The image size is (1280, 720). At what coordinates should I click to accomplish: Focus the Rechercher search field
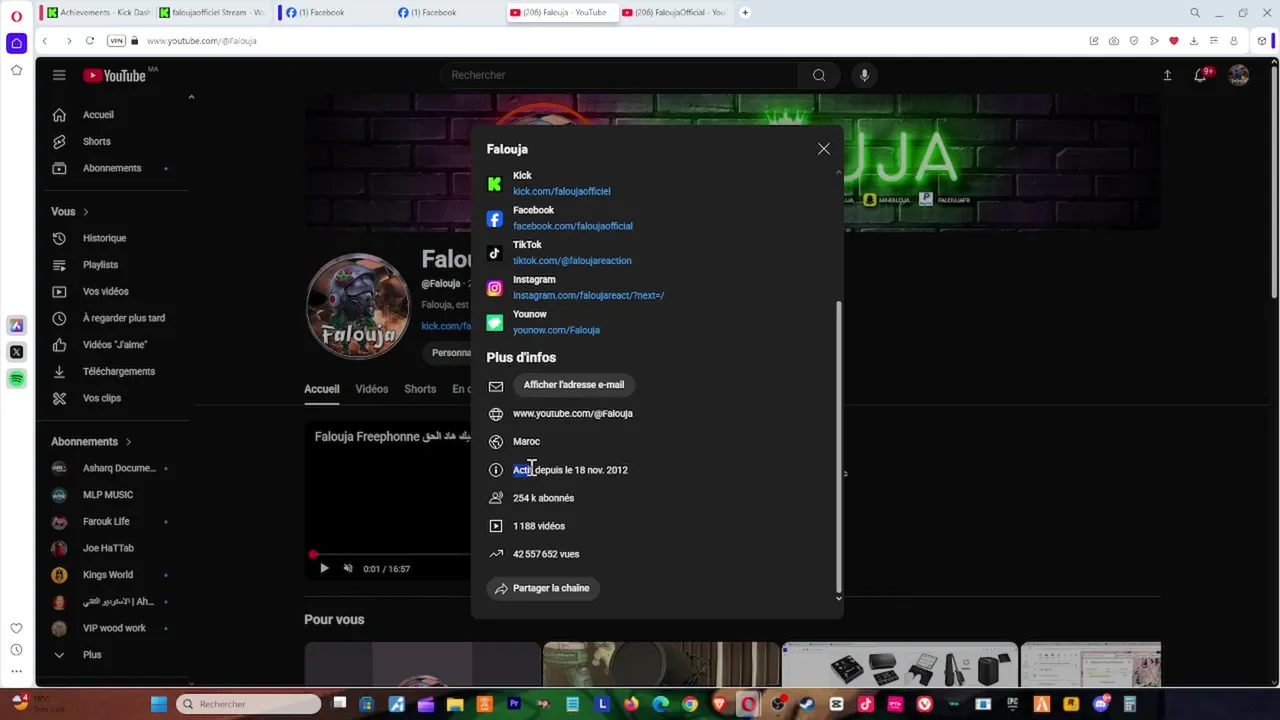618,75
